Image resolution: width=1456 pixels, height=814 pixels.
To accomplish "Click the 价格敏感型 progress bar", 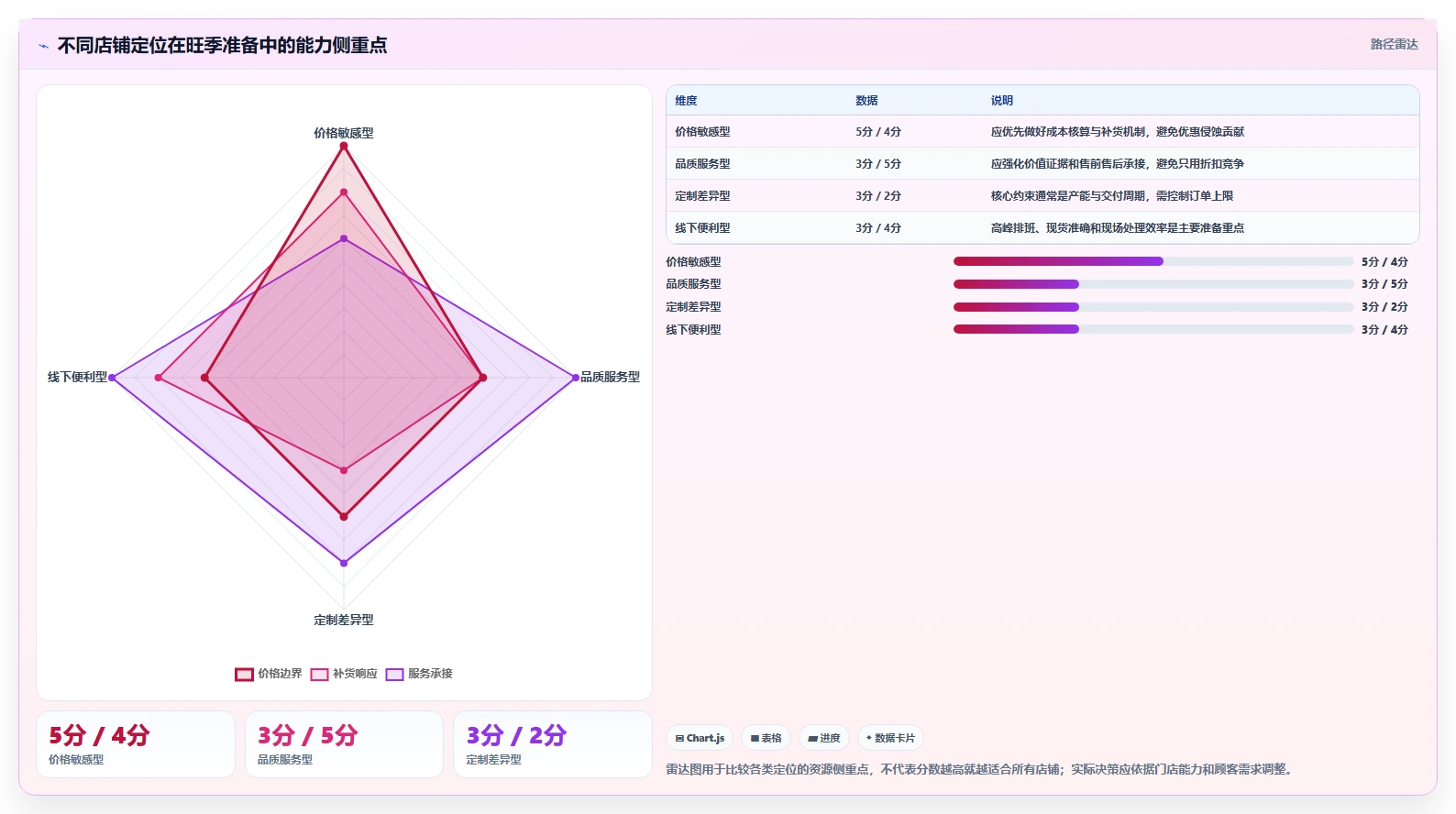I will click(1153, 261).
